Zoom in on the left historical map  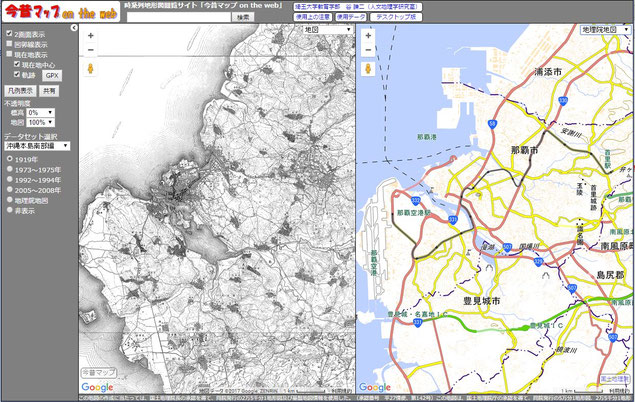[90, 35]
